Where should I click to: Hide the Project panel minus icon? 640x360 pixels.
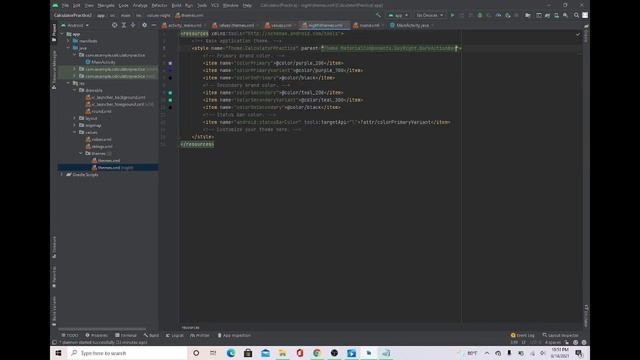pyautogui.click(x=154, y=25)
